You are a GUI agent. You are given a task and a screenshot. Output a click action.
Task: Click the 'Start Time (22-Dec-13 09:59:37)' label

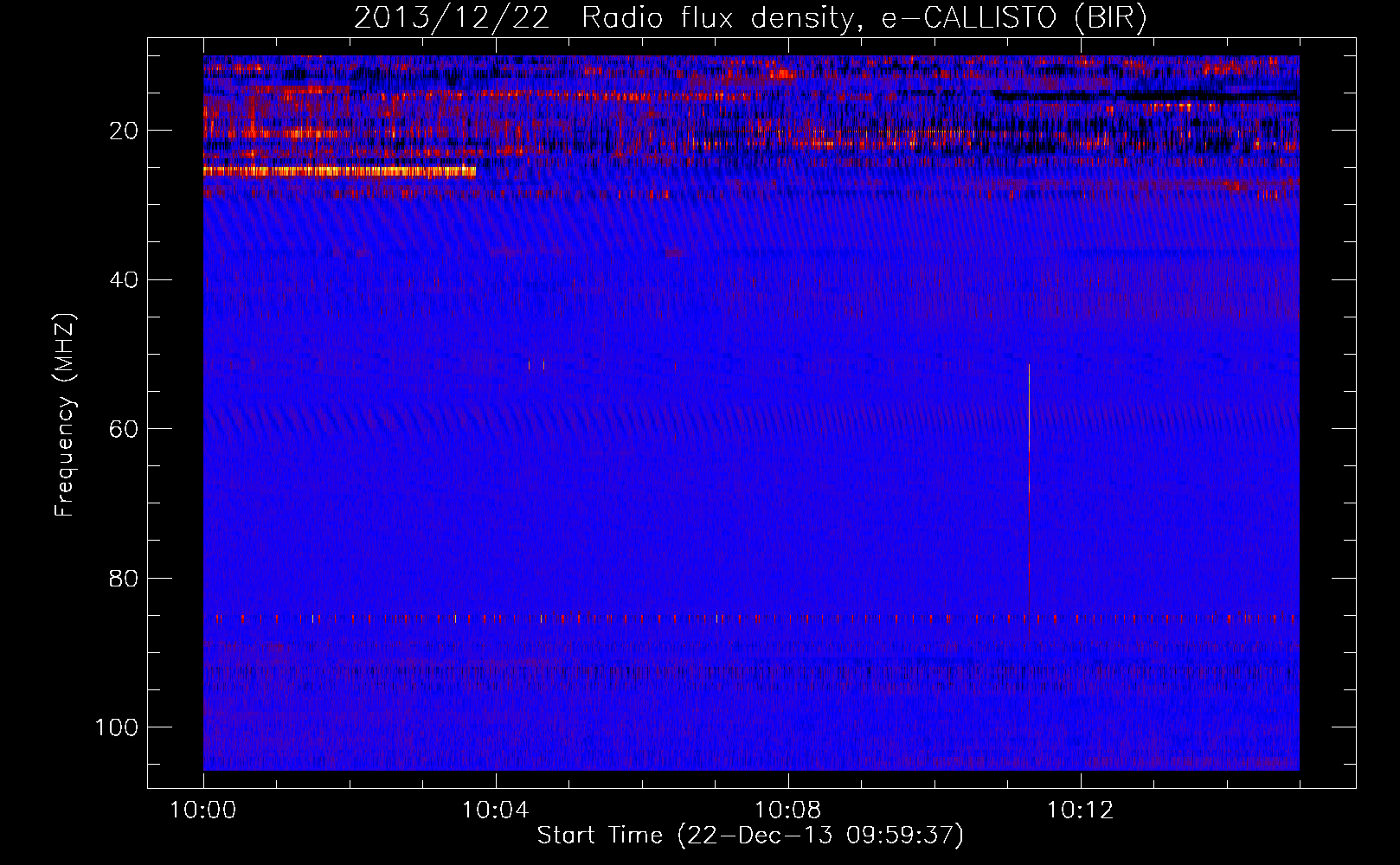750,836
